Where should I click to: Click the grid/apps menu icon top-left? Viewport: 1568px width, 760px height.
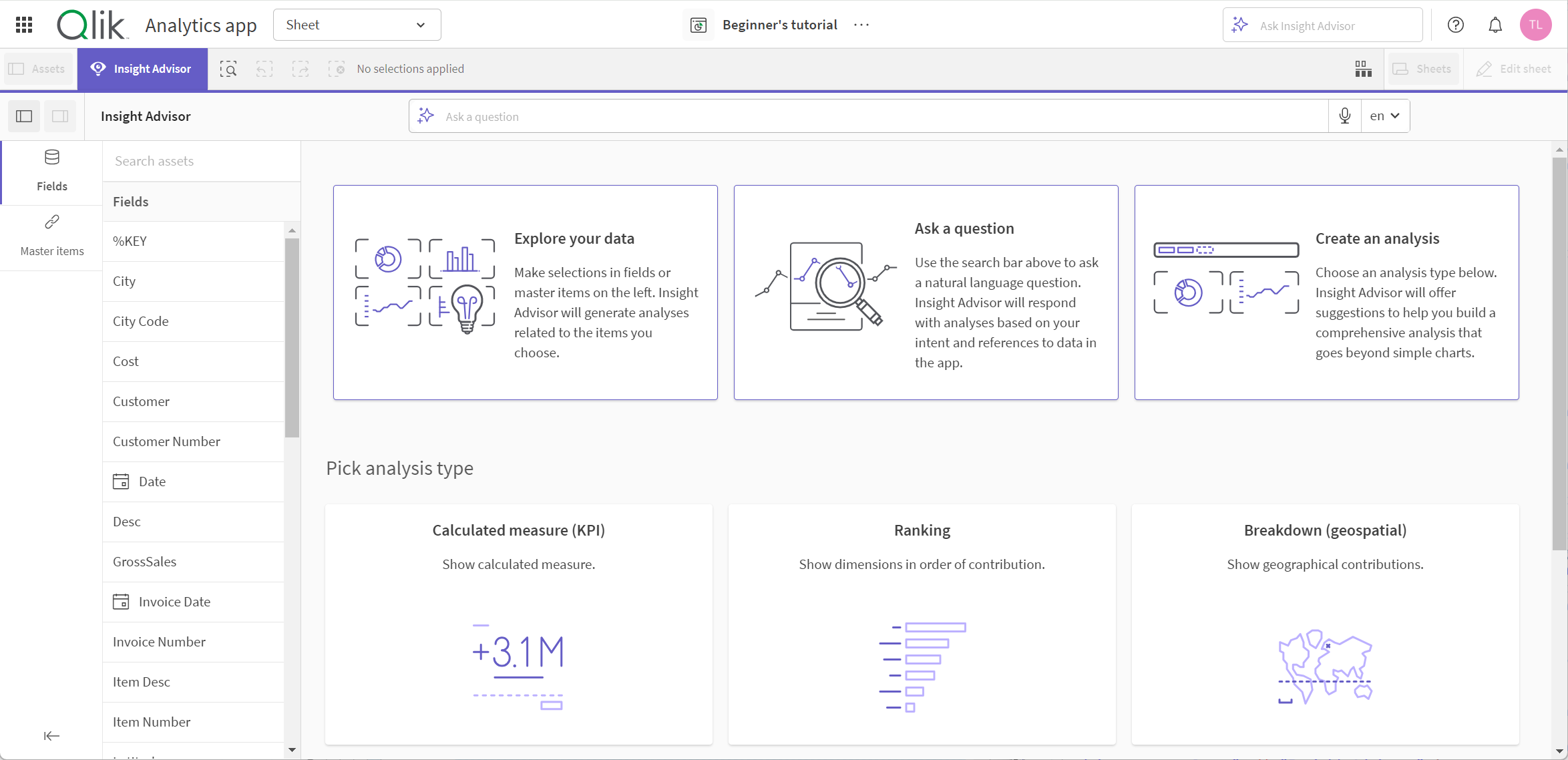[24, 24]
